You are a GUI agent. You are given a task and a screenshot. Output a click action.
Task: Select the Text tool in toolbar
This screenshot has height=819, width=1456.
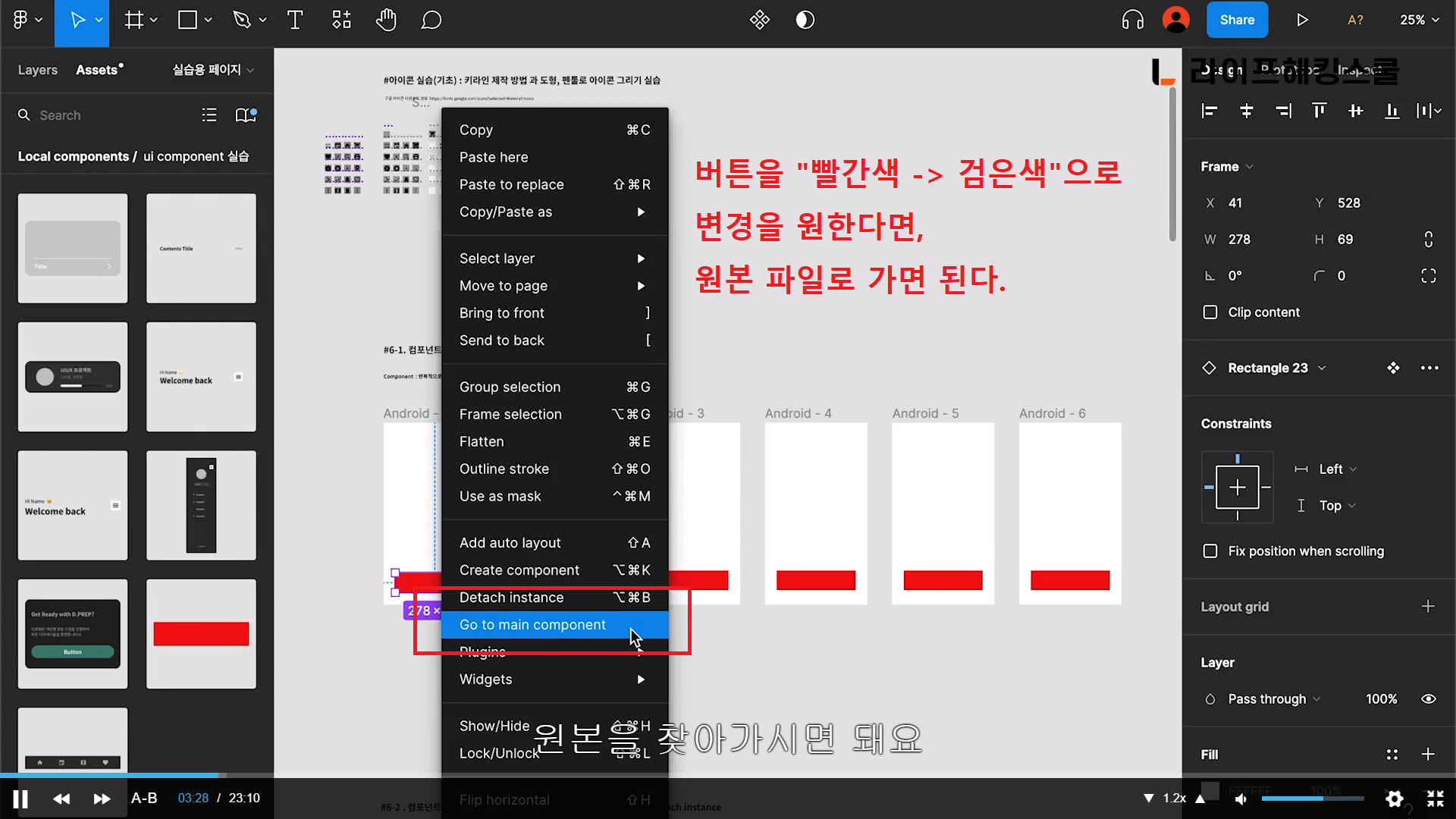click(x=295, y=20)
